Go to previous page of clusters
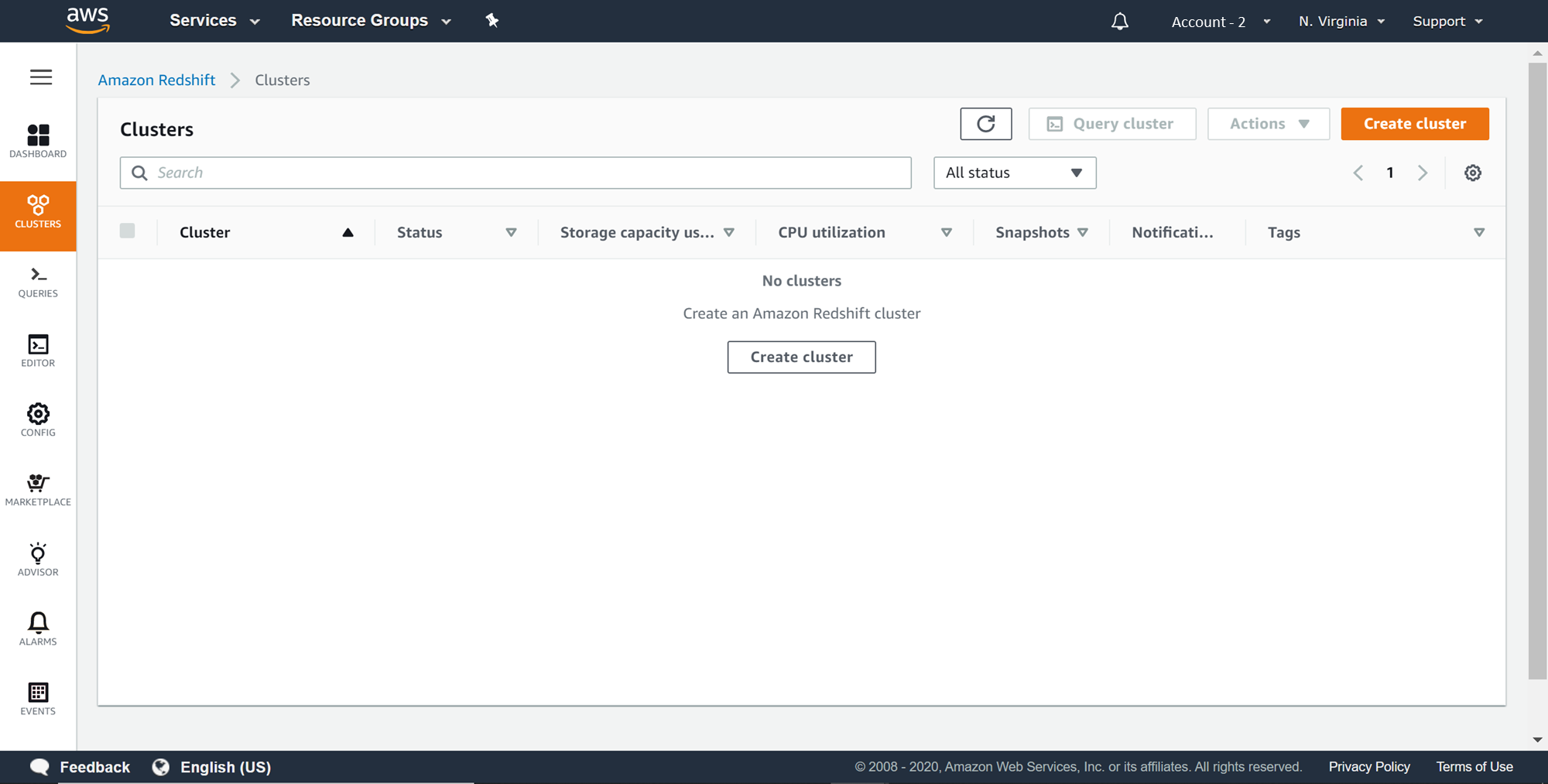1548x784 pixels. coord(1358,173)
